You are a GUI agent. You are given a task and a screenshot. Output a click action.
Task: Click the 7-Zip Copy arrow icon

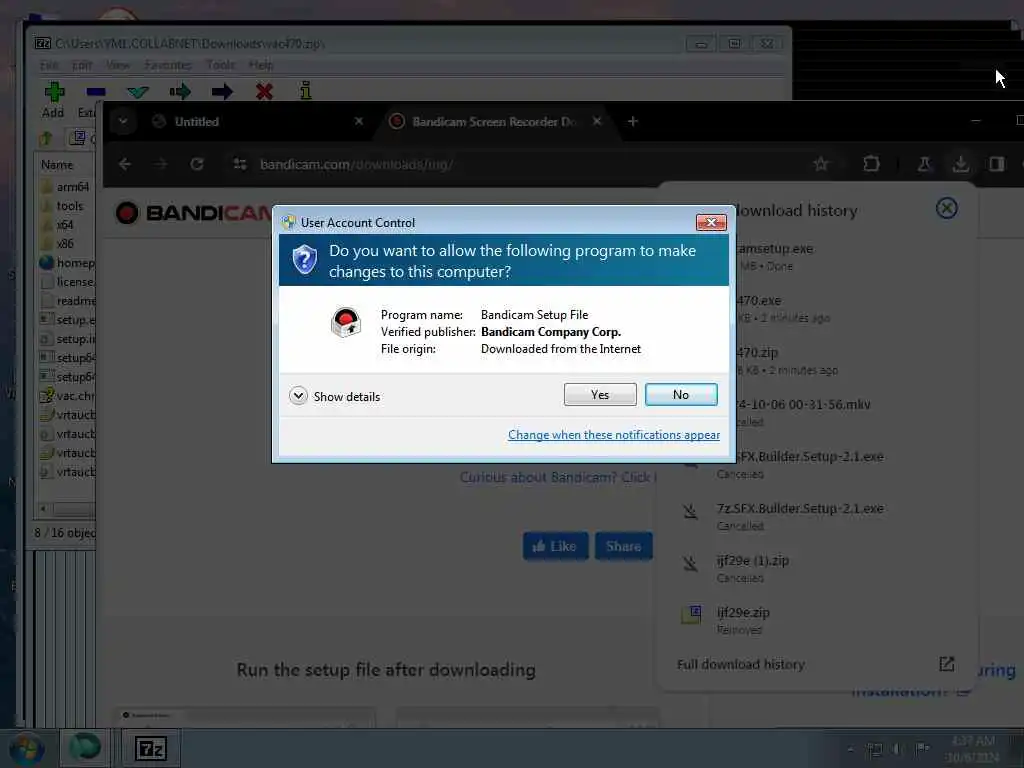coord(180,91)
